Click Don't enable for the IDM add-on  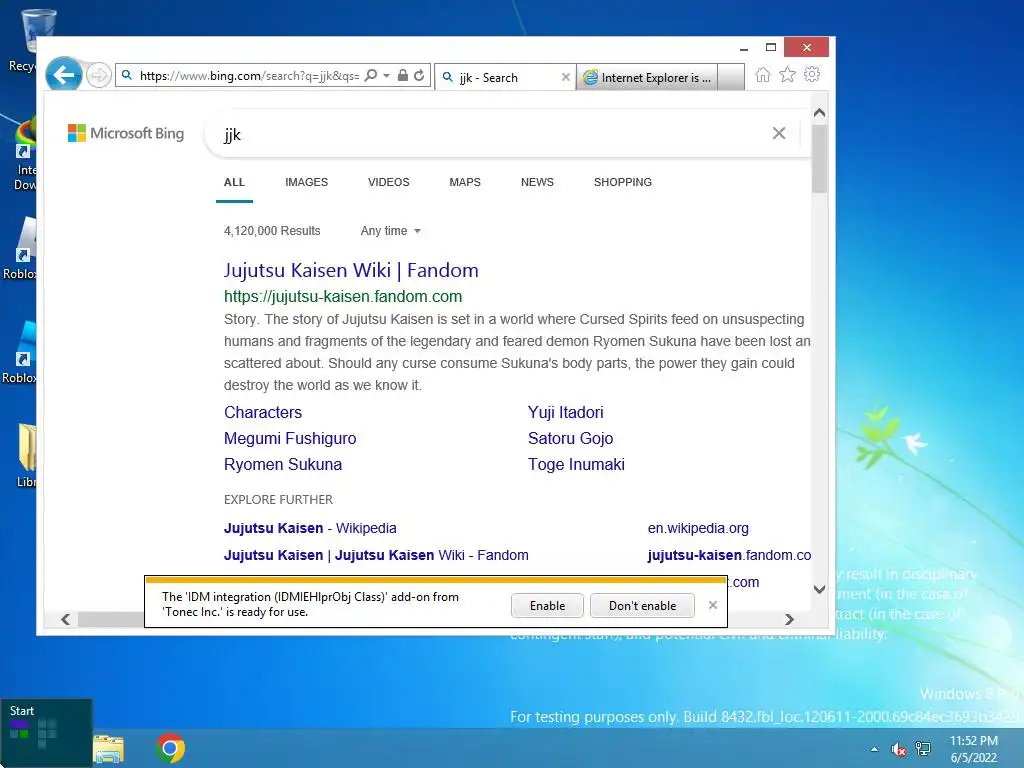[643, 606]
